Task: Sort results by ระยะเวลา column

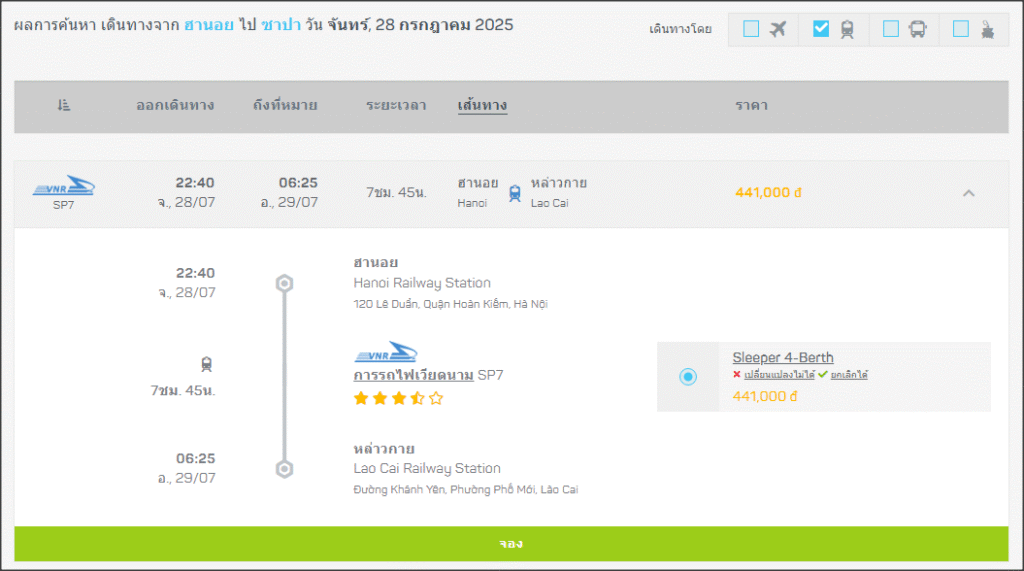Action: pyautogui.click(x=396, y=105)
